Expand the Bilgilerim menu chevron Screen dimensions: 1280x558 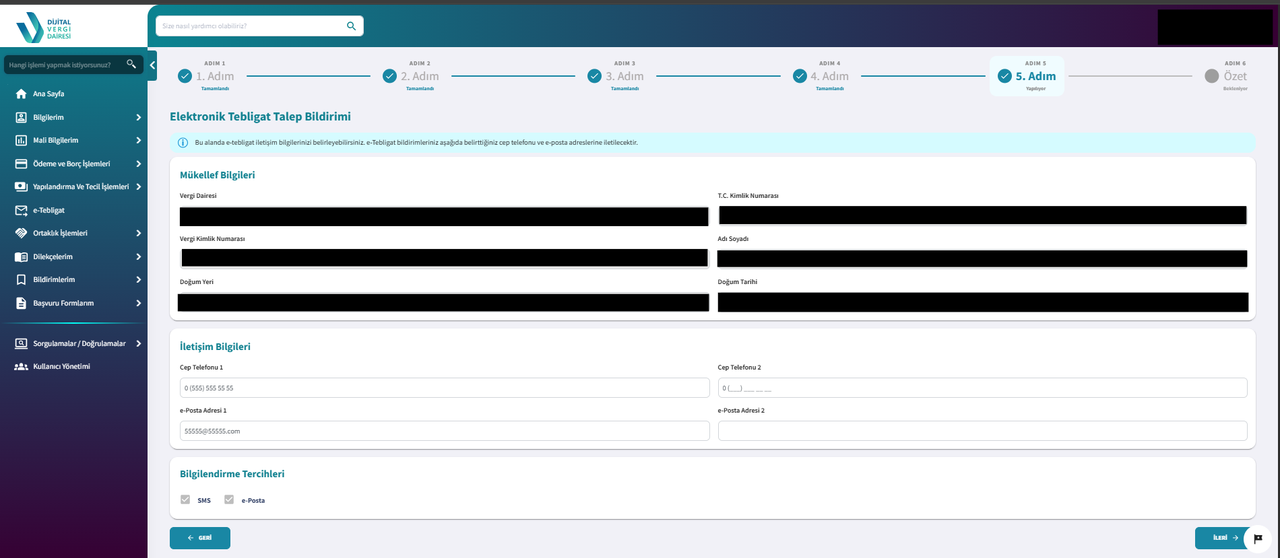pos(138,117)
